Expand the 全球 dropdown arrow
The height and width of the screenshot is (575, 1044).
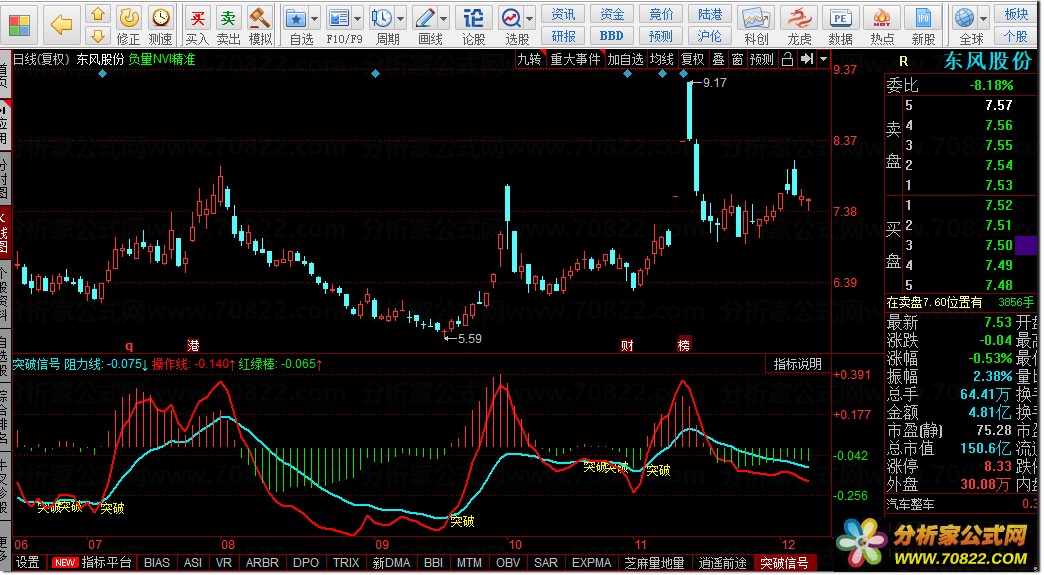(983, 18)
